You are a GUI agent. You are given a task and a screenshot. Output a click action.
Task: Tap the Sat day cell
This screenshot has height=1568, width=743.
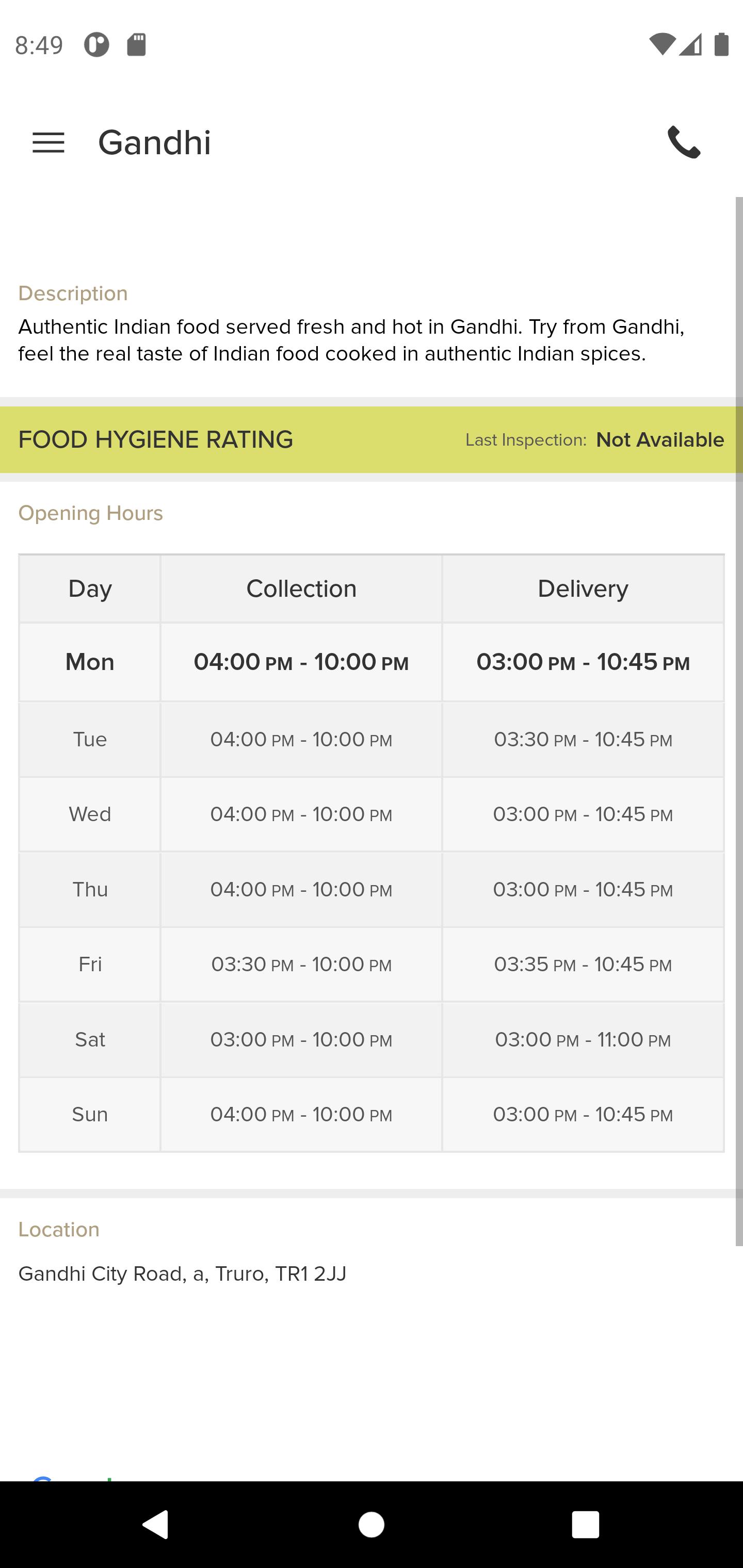[90, 1040]
